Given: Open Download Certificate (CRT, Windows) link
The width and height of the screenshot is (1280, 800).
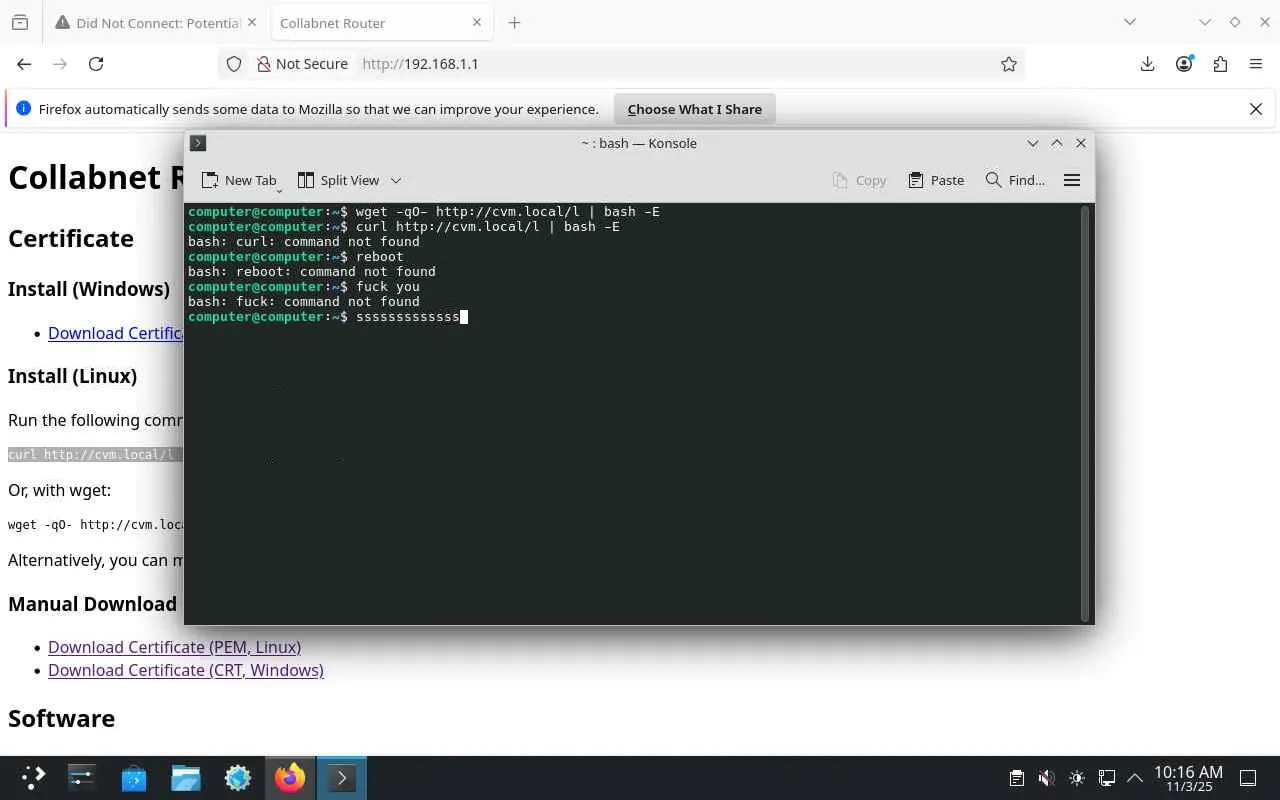Looking at the screenshot, I should [x=186, y=670].
